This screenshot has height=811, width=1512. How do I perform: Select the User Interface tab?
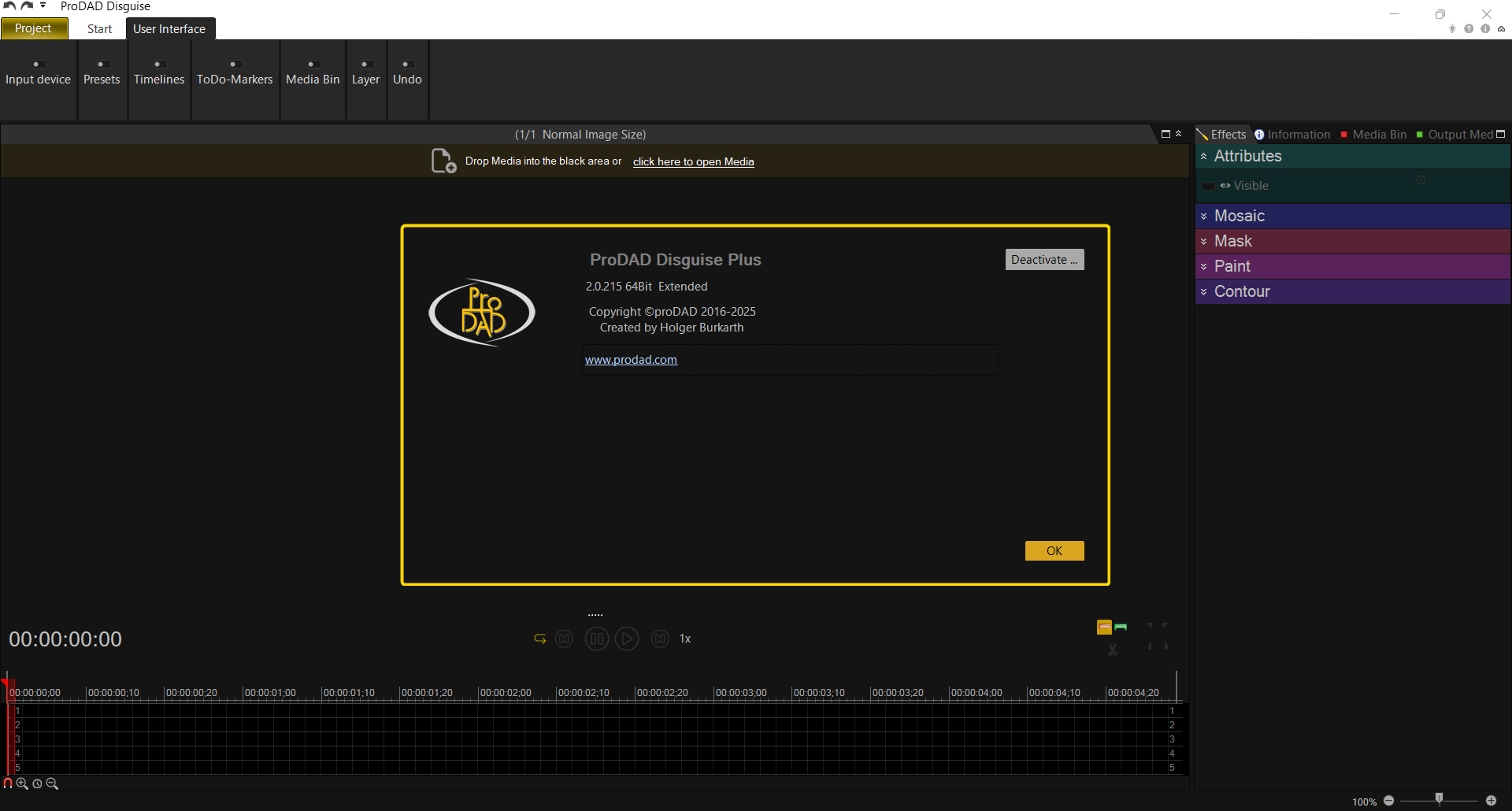(169, 28)
